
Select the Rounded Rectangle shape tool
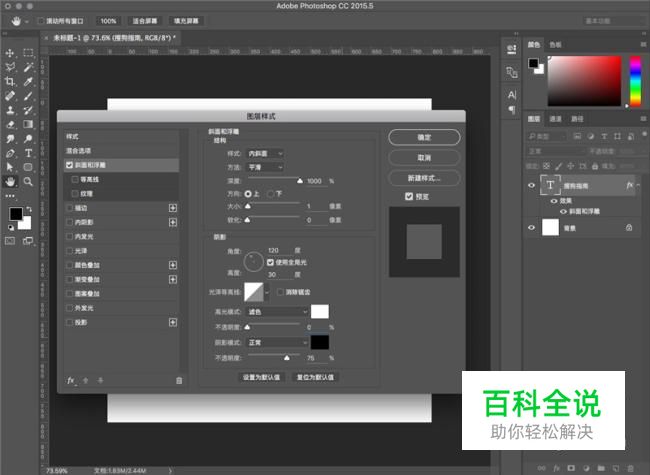28,167
